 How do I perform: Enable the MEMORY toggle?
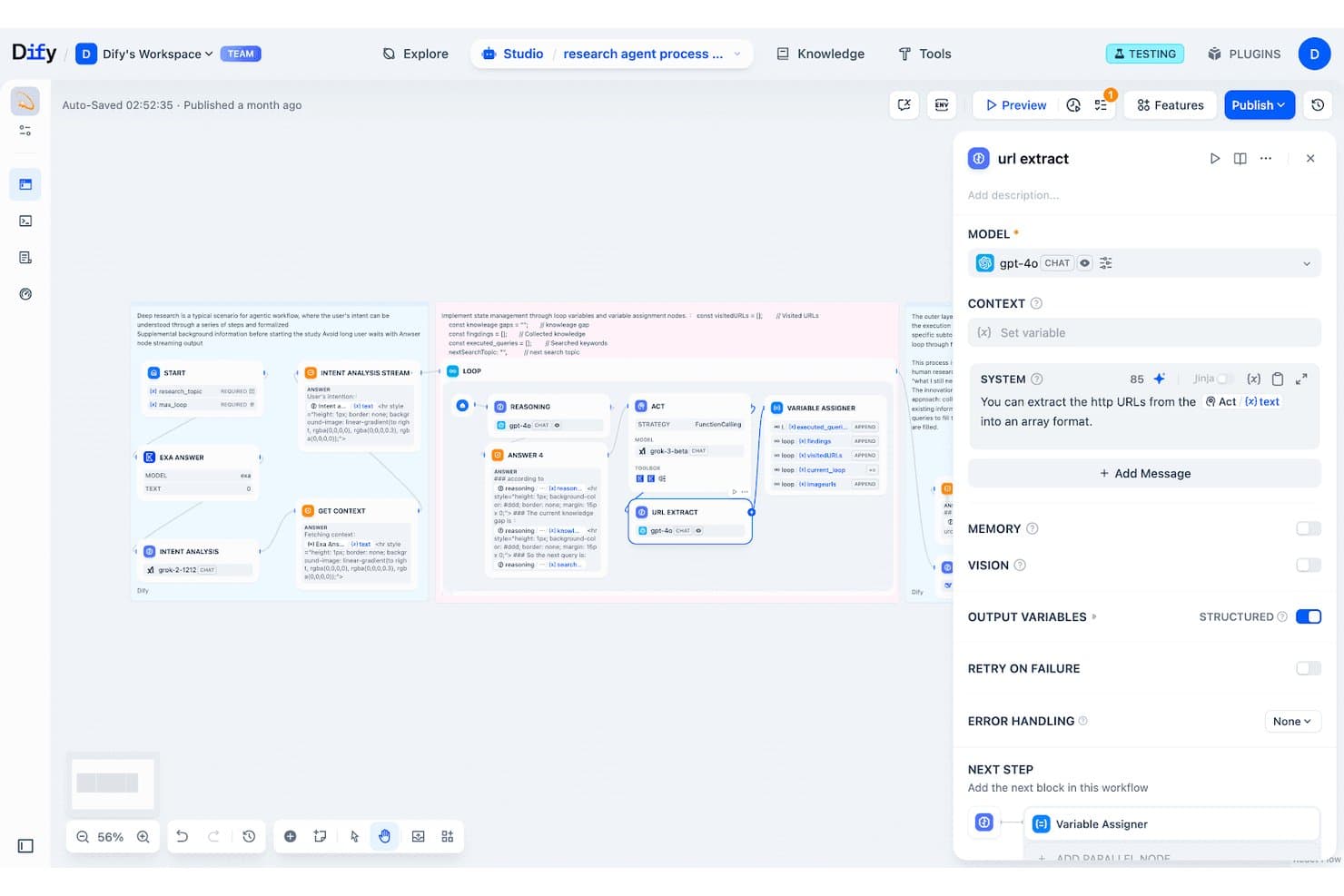pos(1309,528)
